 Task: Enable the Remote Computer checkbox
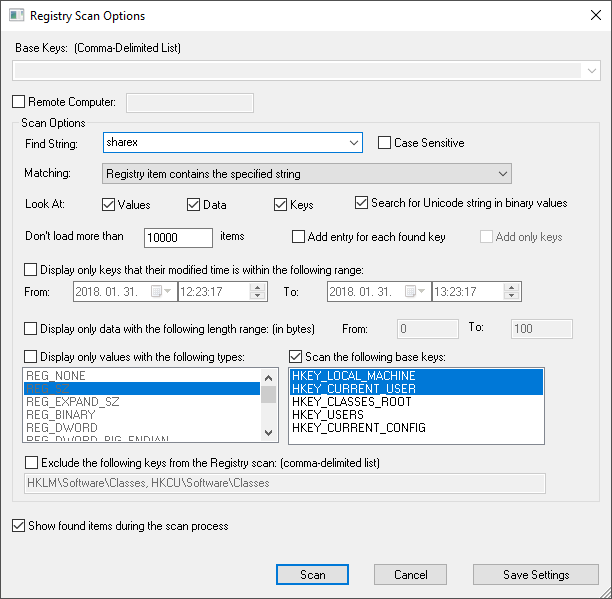[x=19, y=102]
